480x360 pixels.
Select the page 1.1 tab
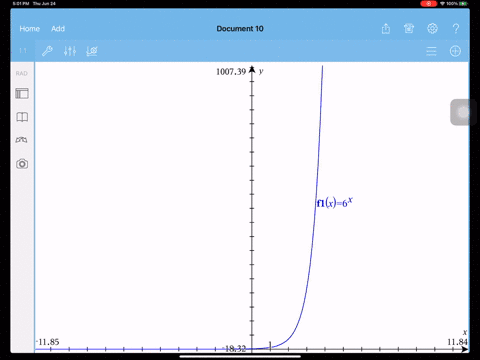[23, 51]
